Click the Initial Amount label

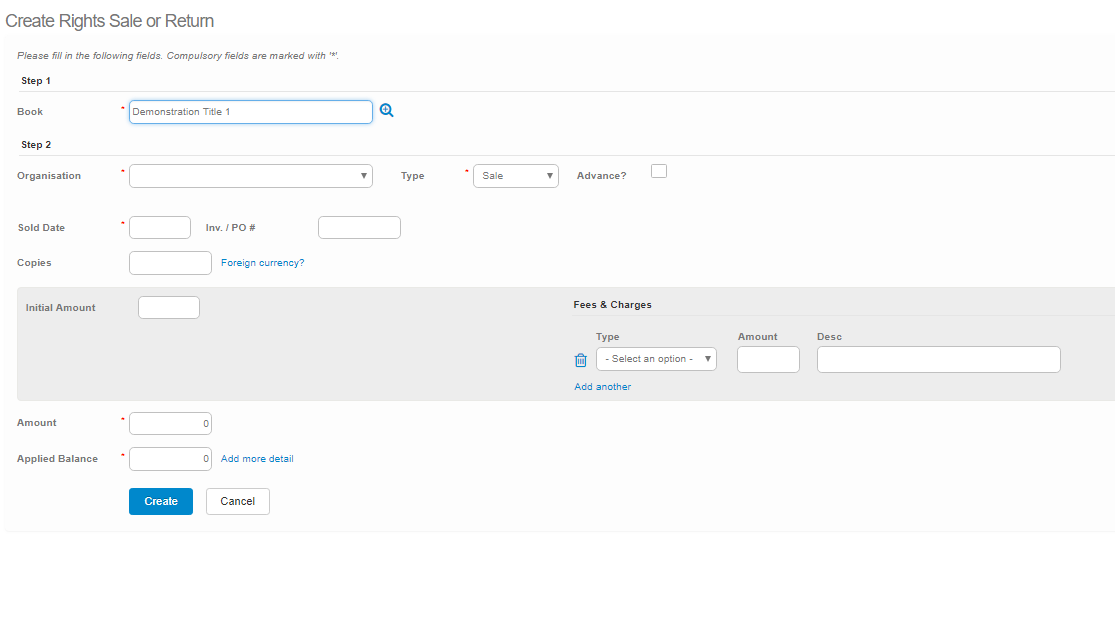pyautogui.click(x=60, y=307)
